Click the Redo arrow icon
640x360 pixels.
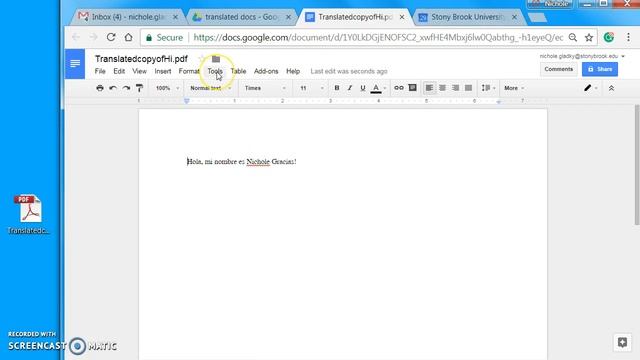126,88
